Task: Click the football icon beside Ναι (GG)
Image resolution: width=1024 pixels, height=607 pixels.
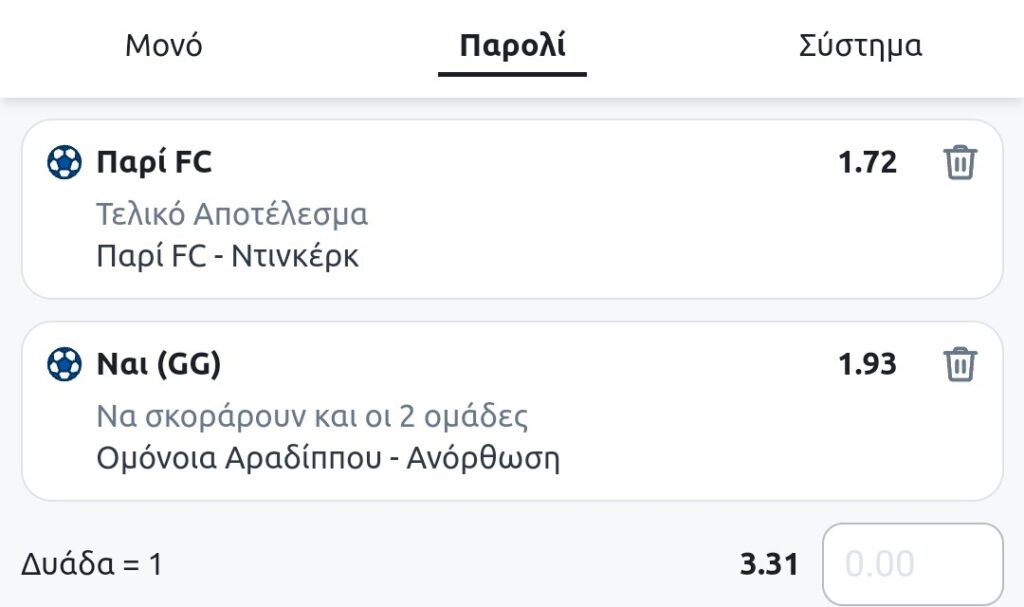Action: (64, 364)
